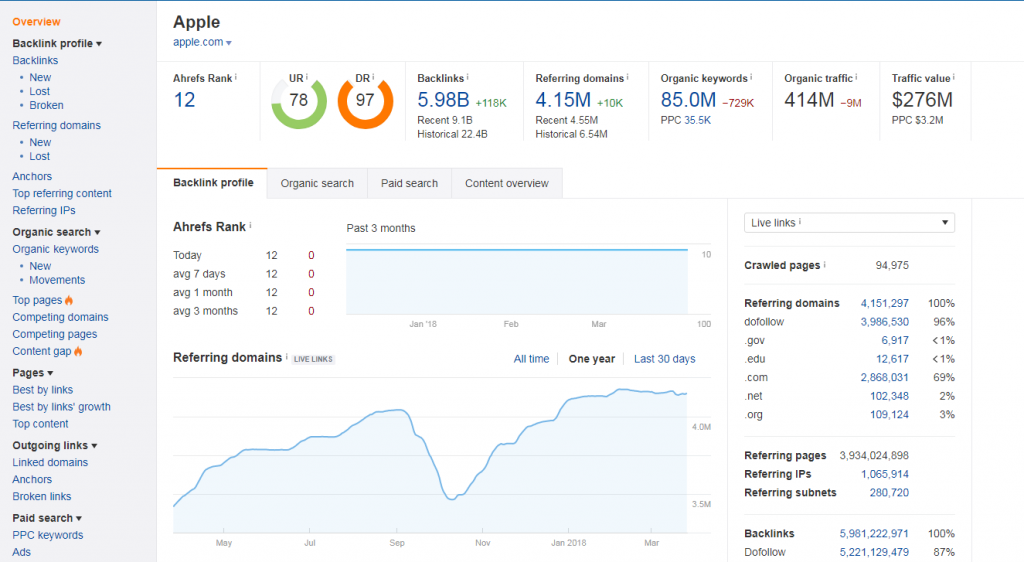Viewport: 1024px width, 562px height.
Task: Click the 5.98B backlinks total
Action: (443, 100)
